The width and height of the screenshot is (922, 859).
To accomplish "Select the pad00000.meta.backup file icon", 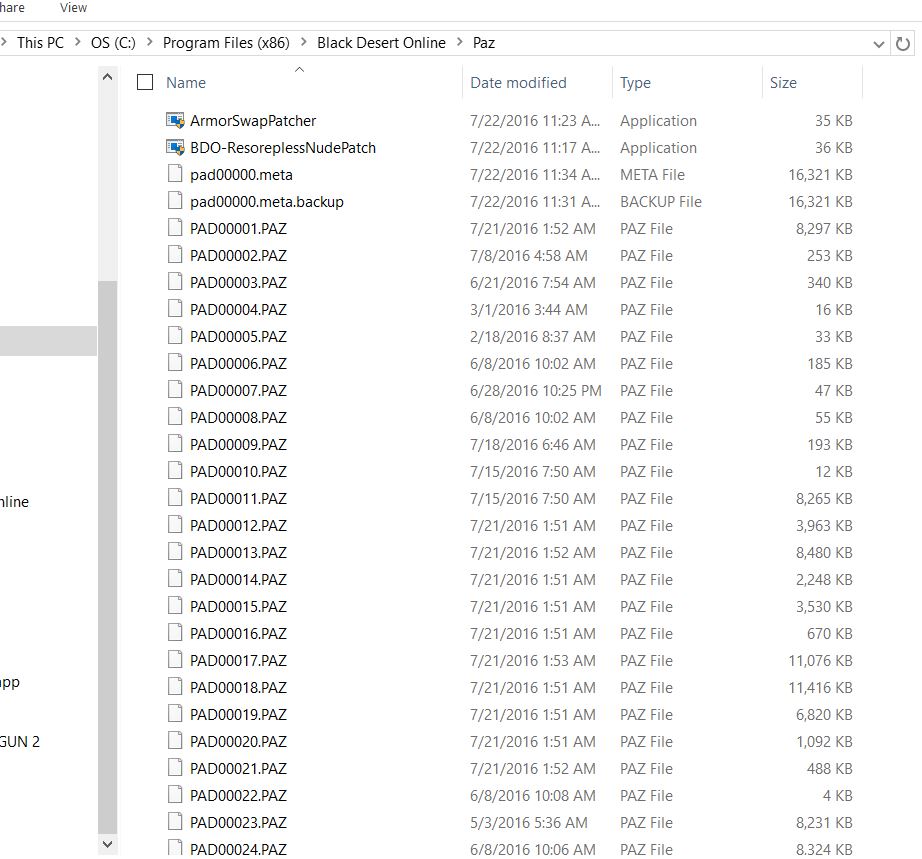I will (x=176, y=202).
